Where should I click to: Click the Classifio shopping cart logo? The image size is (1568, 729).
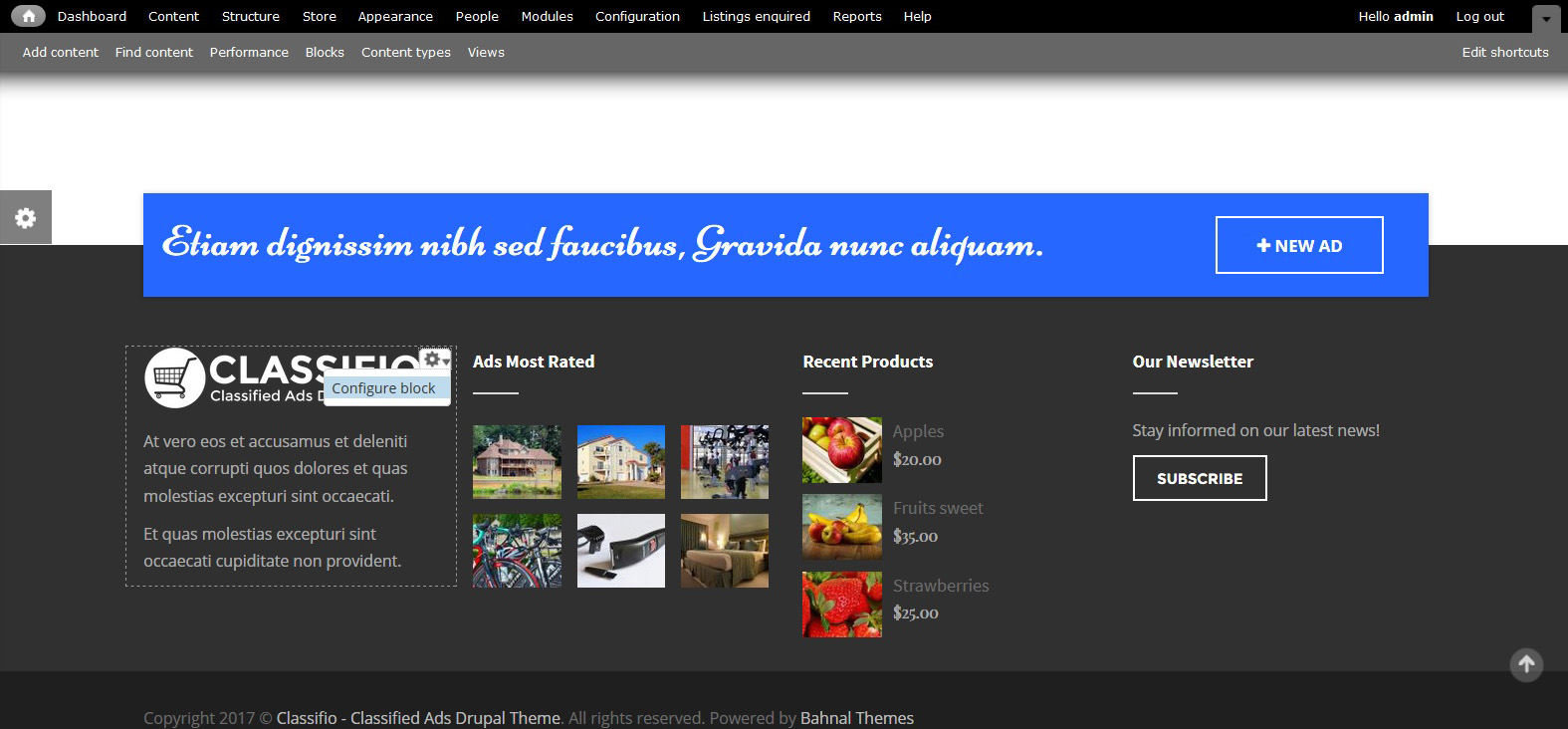click(175, 378)
